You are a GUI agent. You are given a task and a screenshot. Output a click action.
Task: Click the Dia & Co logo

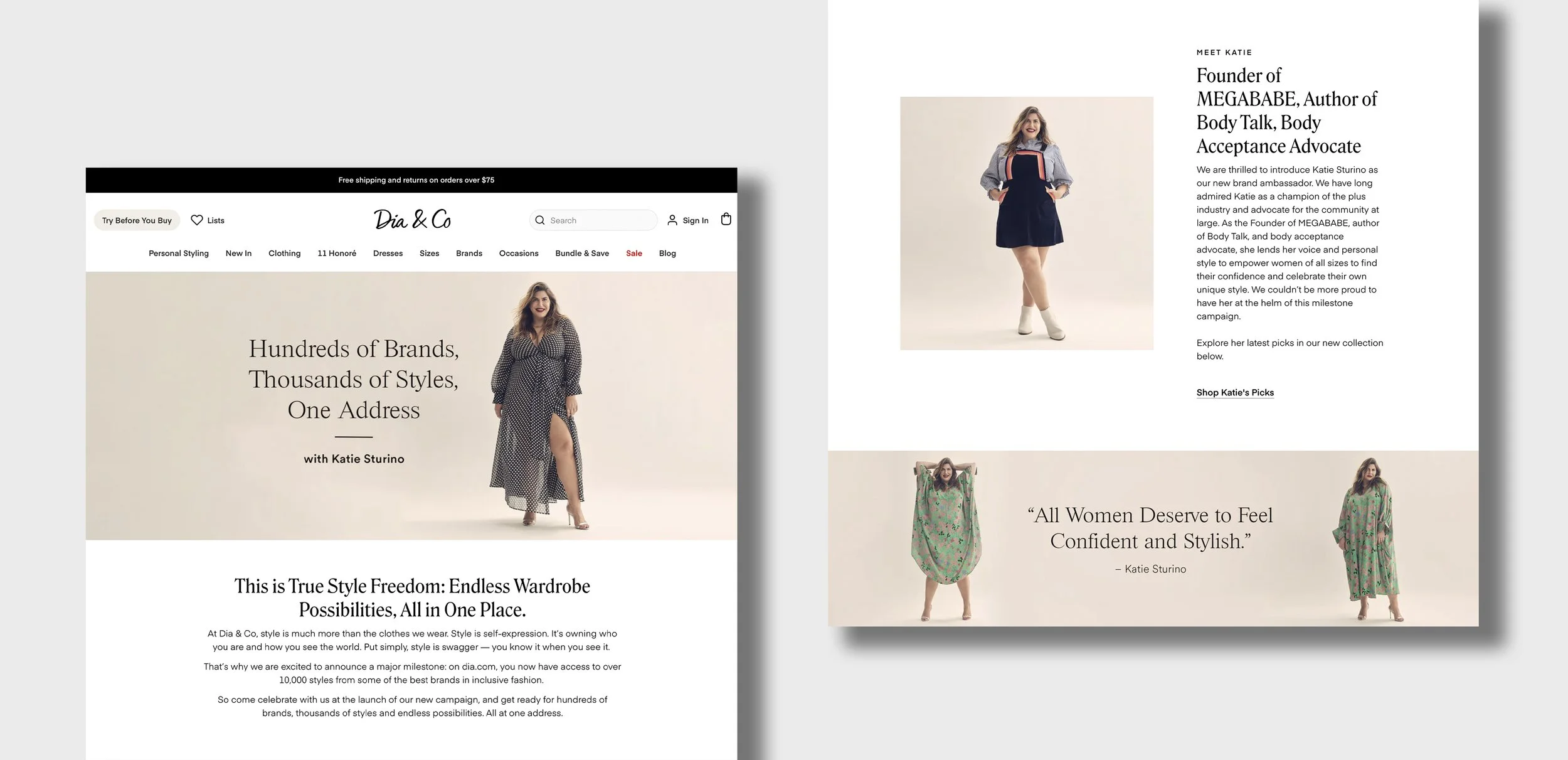pyautogui.click(x=413, y=219)
